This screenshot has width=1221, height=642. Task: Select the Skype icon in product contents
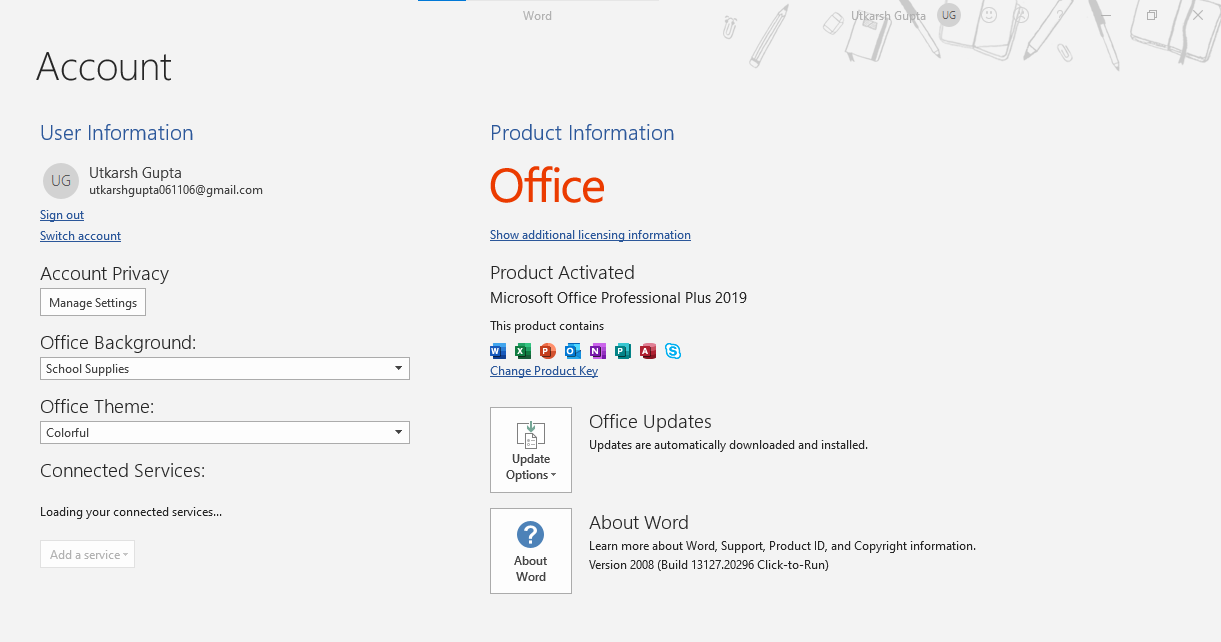pyautogui.click(x=672, y=351)
